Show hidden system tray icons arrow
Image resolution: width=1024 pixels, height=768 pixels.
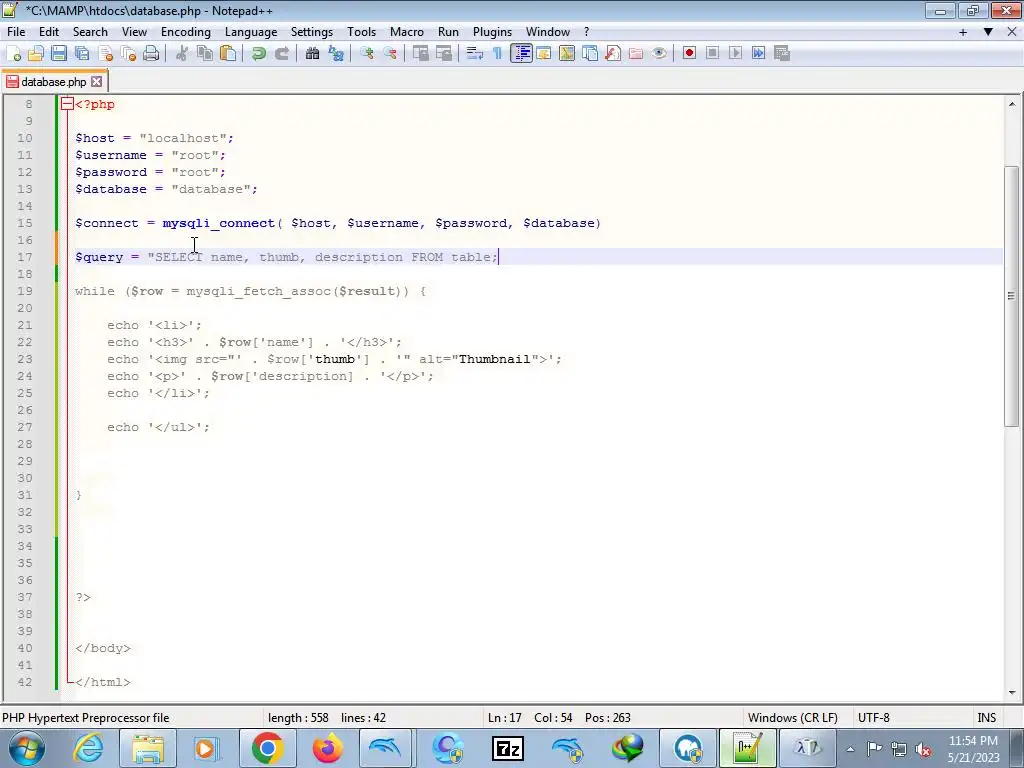(850, 749)
